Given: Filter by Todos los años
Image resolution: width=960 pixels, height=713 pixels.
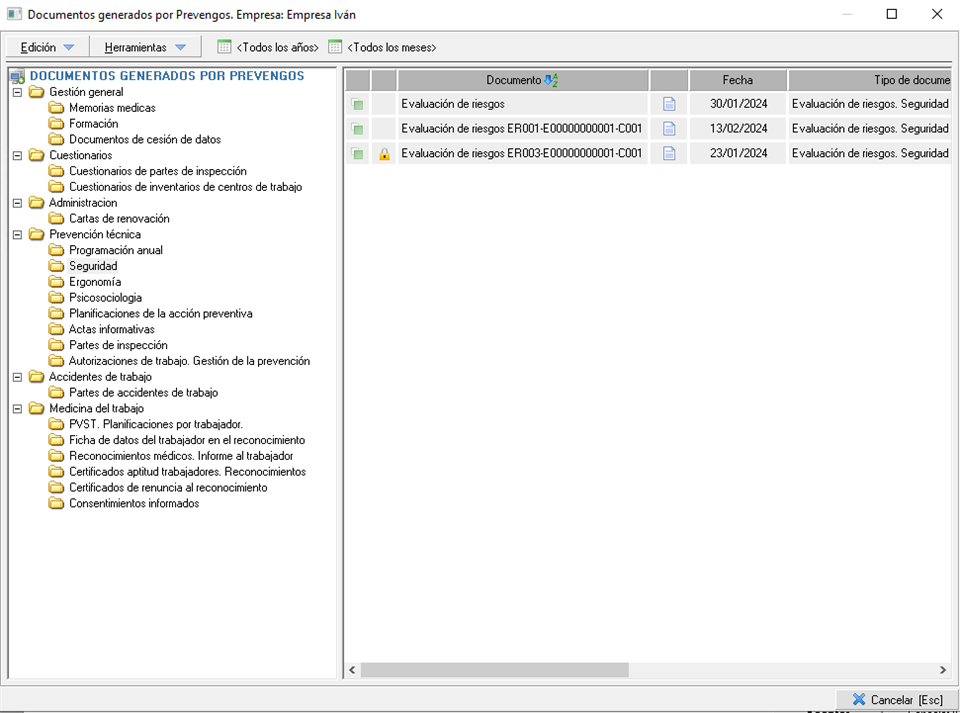Looking at the screenshot, I should tap(277, 47).
